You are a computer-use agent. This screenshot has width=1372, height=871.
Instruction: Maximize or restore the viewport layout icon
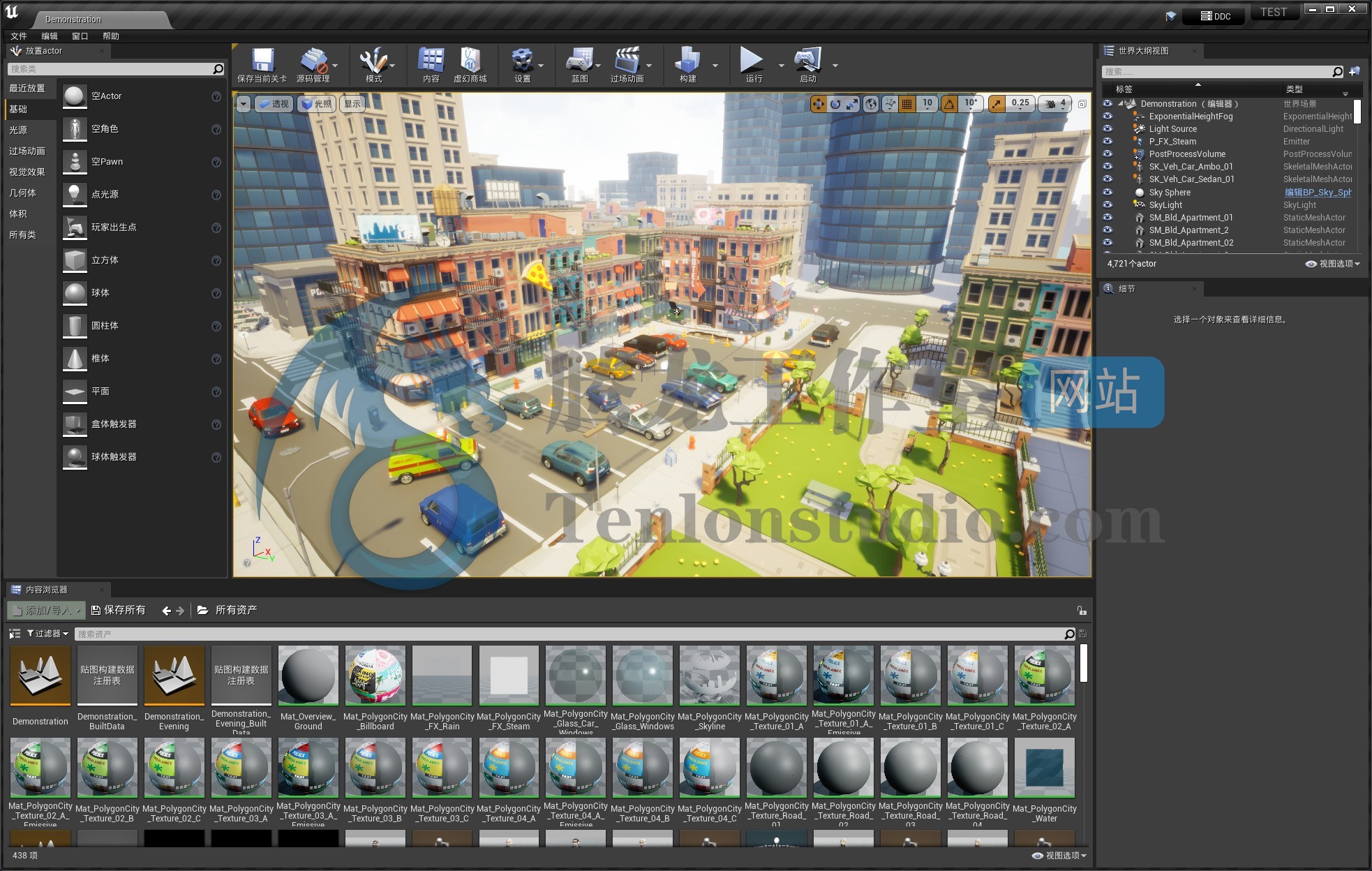tap(1082, 104)
